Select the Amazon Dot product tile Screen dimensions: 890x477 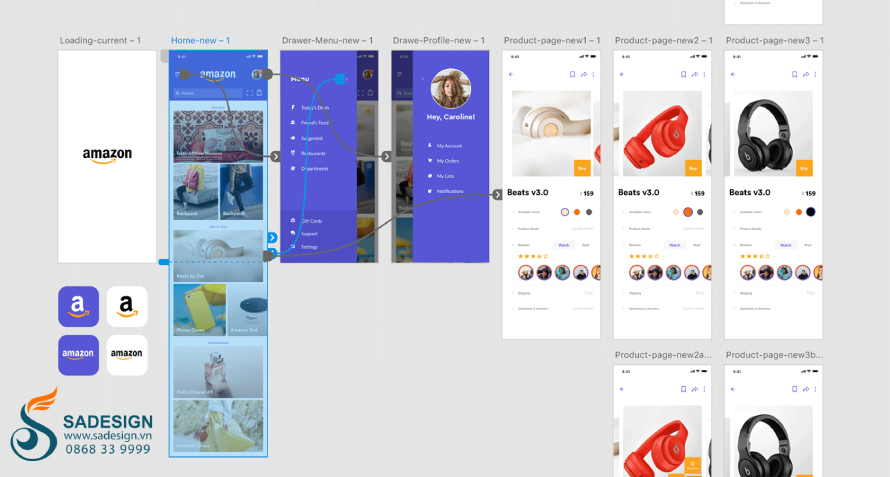tap(247, 310)
